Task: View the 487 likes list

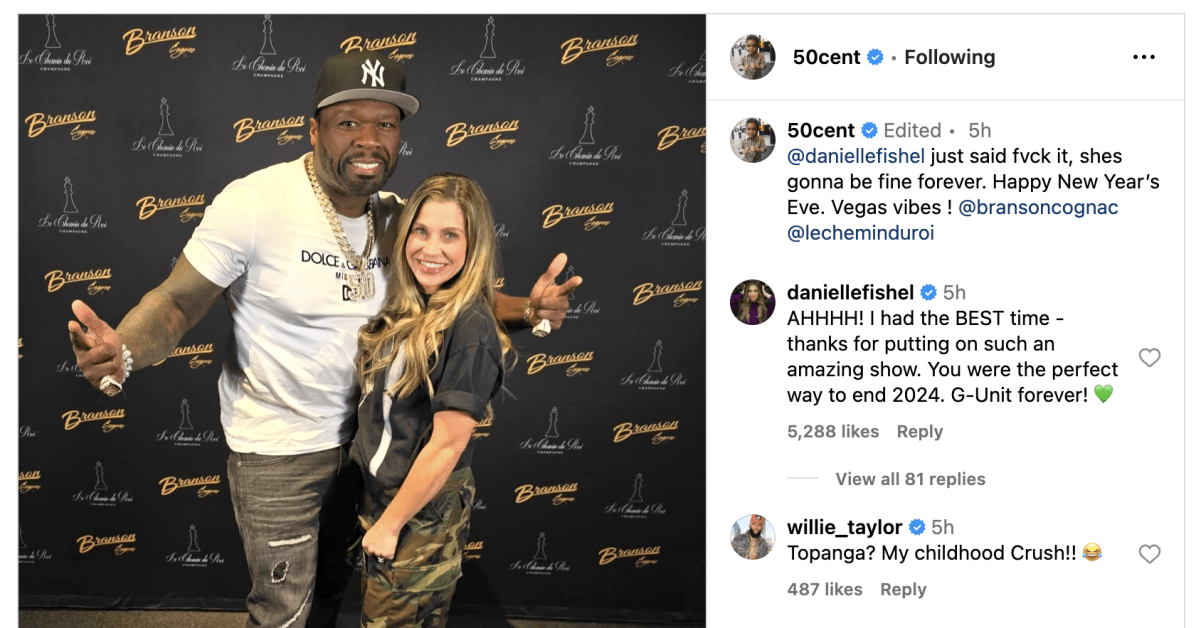Action: pos(825,590)
